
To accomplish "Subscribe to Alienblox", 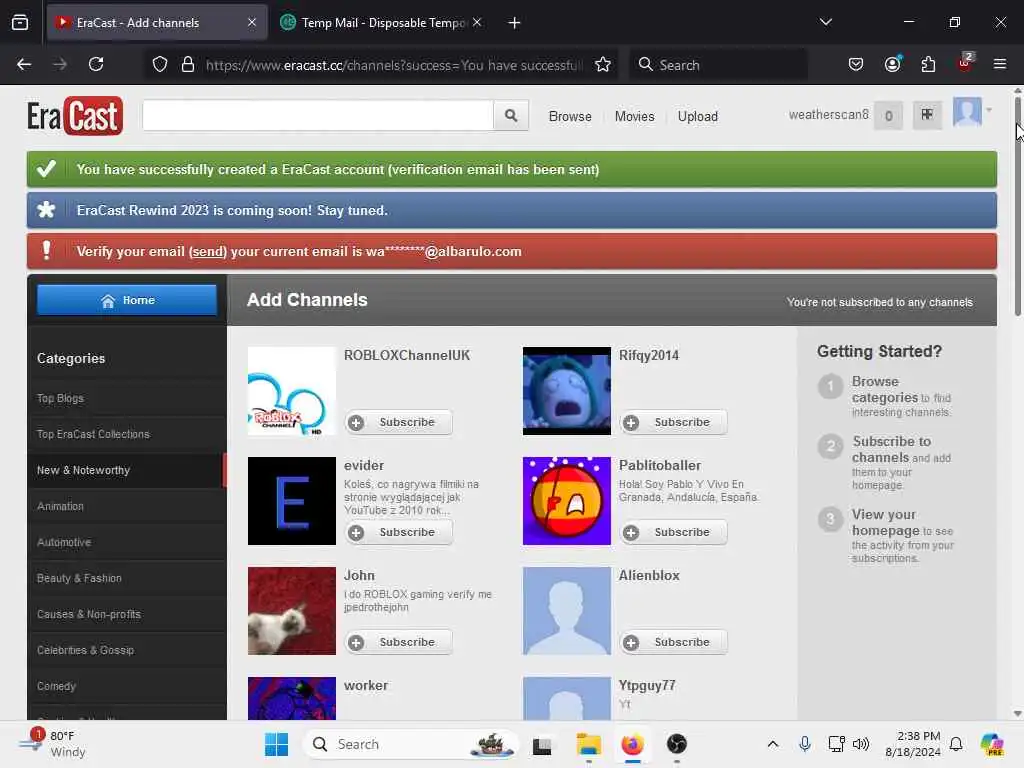I will point(673,642).
